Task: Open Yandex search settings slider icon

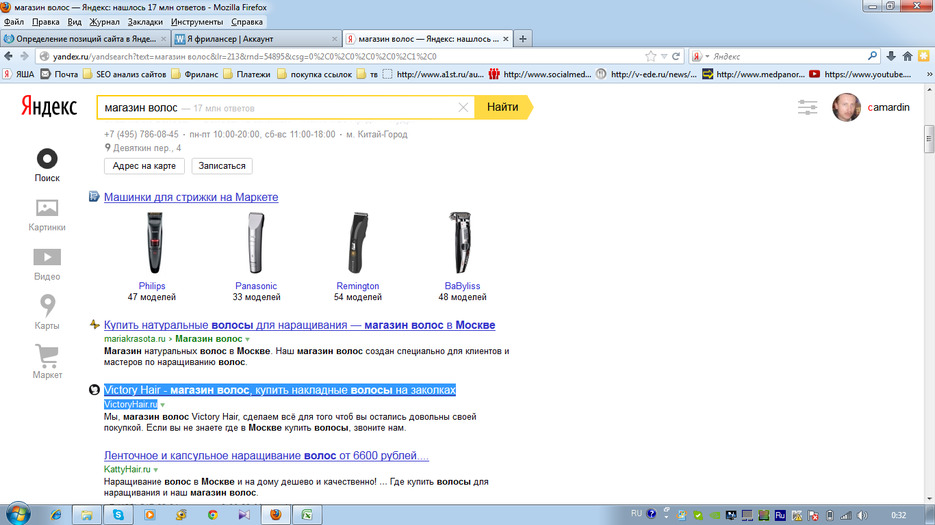Action: 807,107
